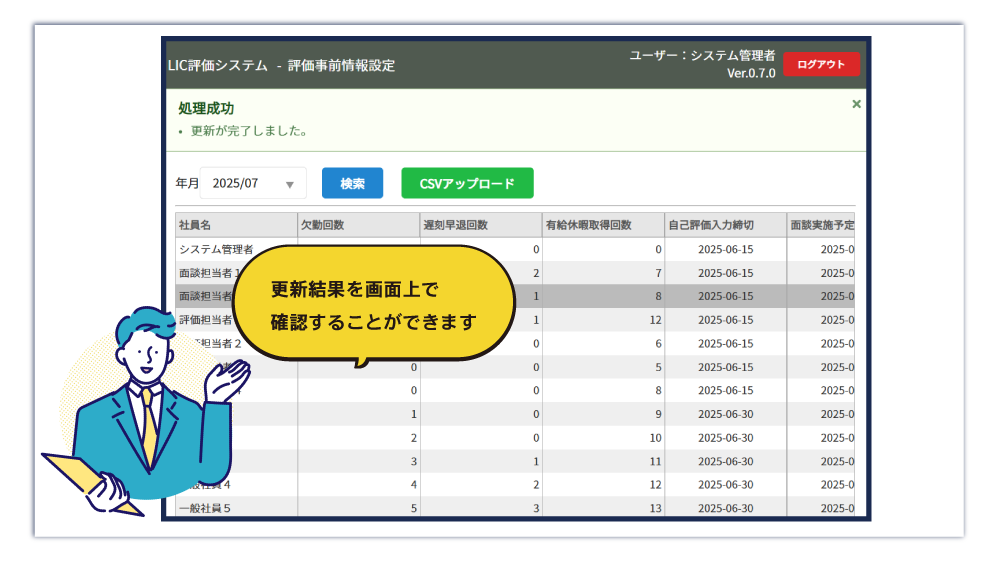Image resolution: width=1000 pixels, height=563 pixels.
Task: Click the 面談実施予定 column header
Action: (821, 225)
